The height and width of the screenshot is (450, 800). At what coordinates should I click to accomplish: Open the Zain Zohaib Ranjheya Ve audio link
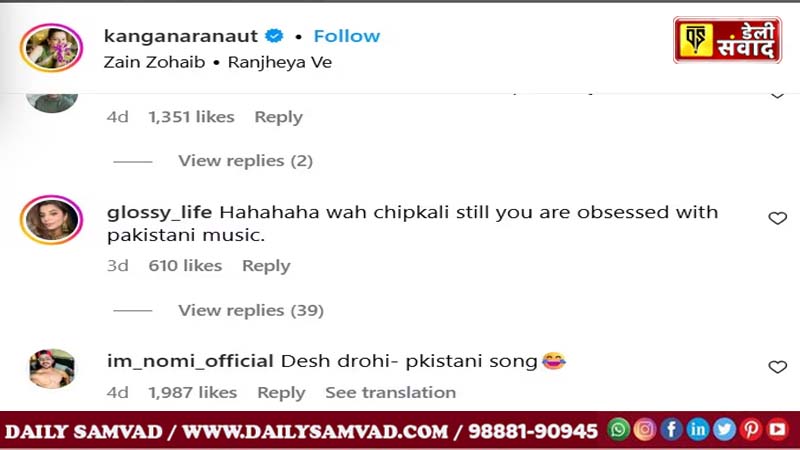218,62
